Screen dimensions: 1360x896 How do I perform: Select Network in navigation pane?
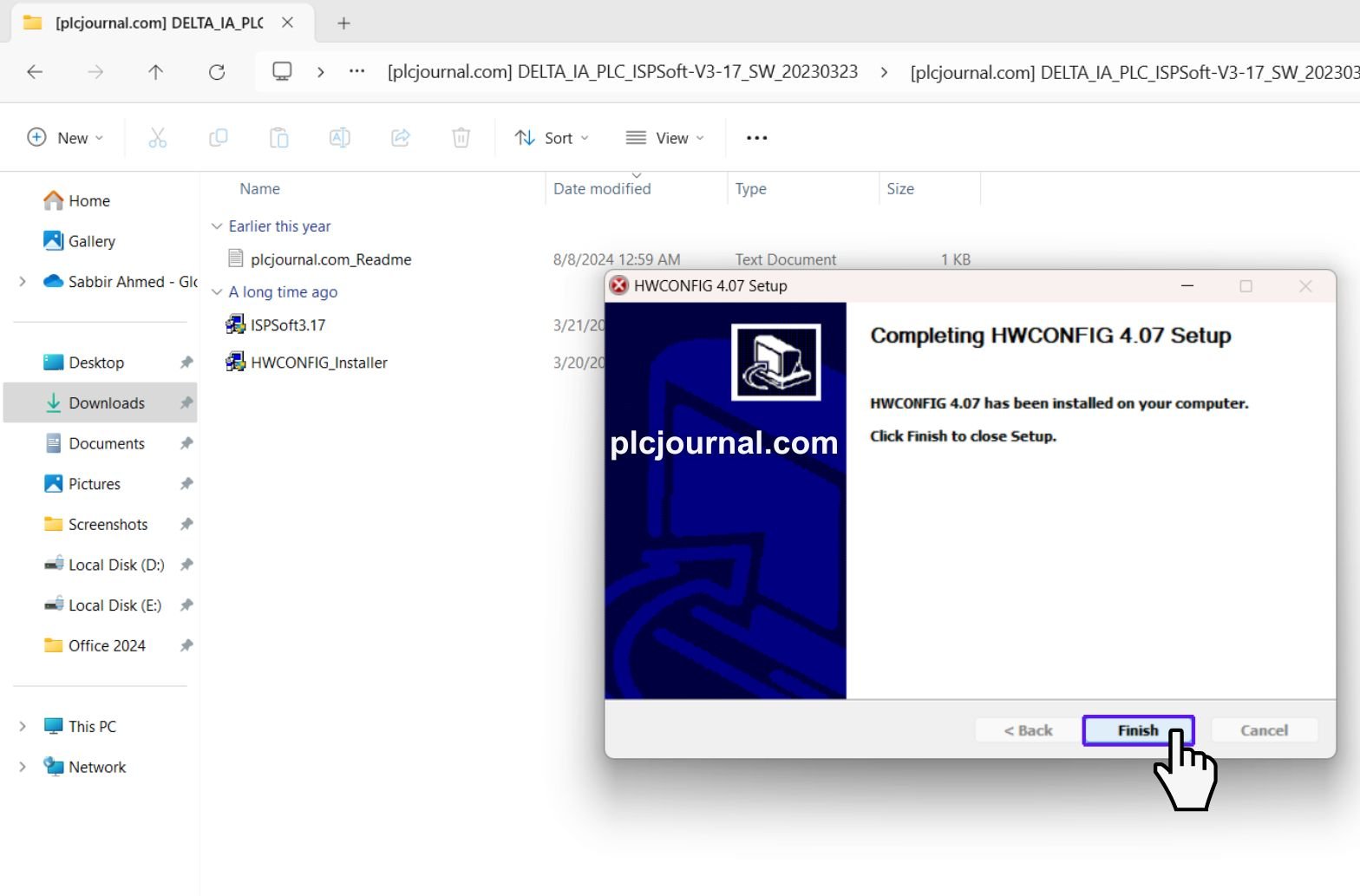96,768
